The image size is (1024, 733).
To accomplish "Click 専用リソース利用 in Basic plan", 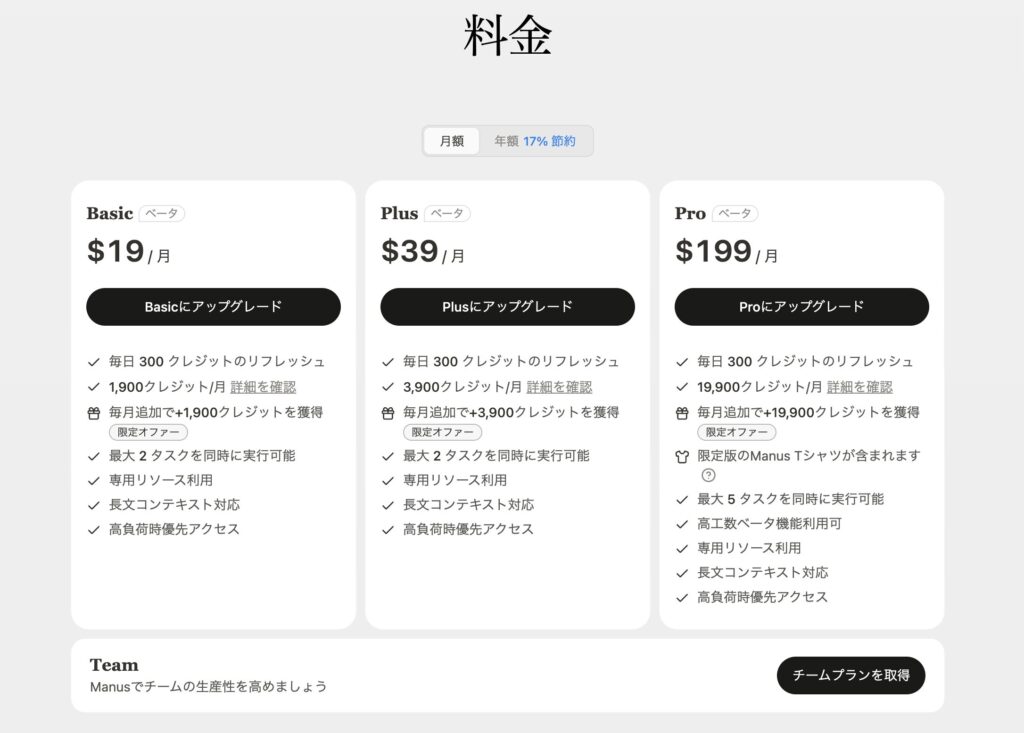I will click(x=161, y=481).
